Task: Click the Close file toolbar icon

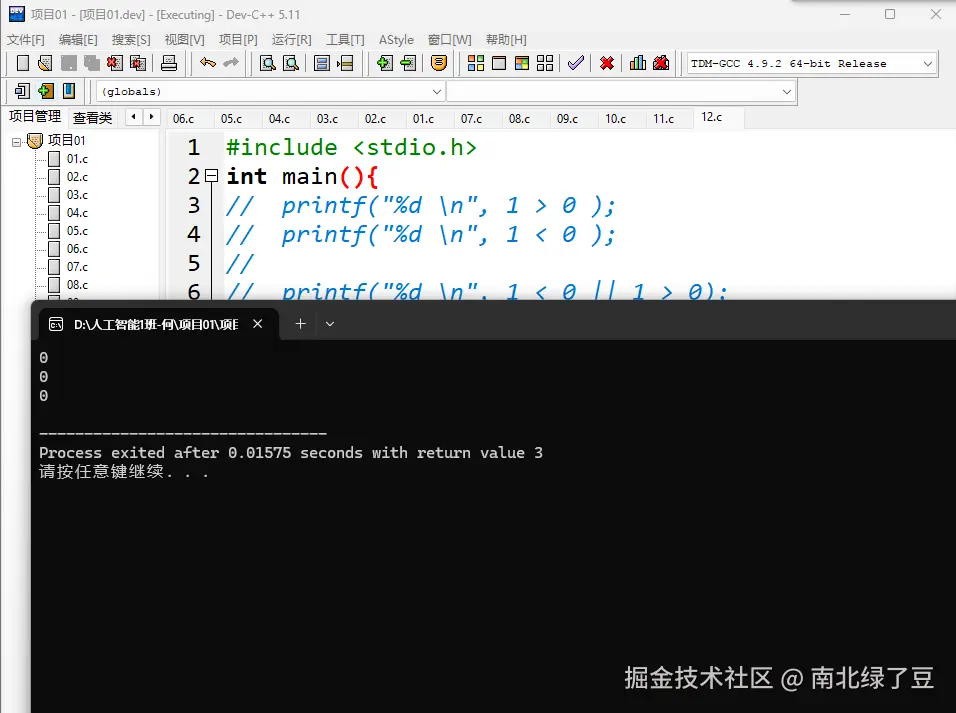Action: (x=115, y=63)
